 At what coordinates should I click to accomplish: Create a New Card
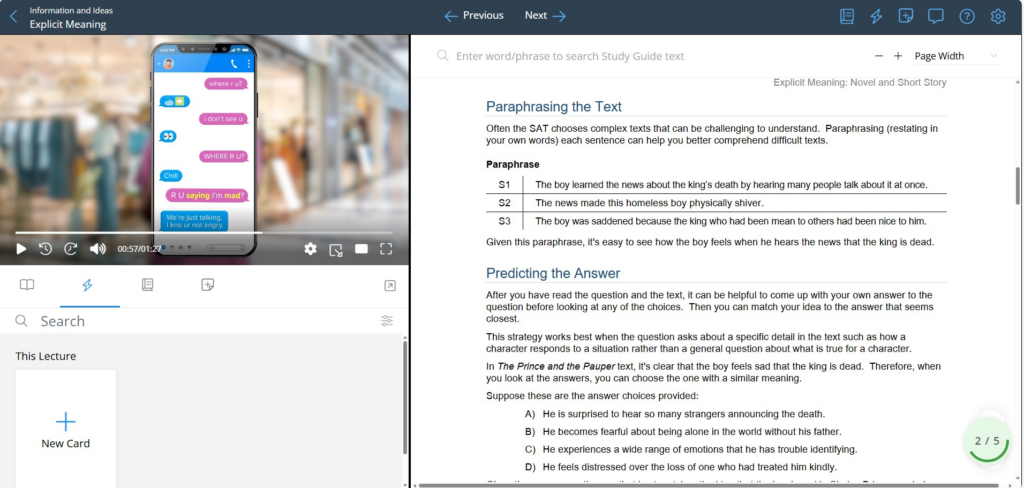(66, 429)
